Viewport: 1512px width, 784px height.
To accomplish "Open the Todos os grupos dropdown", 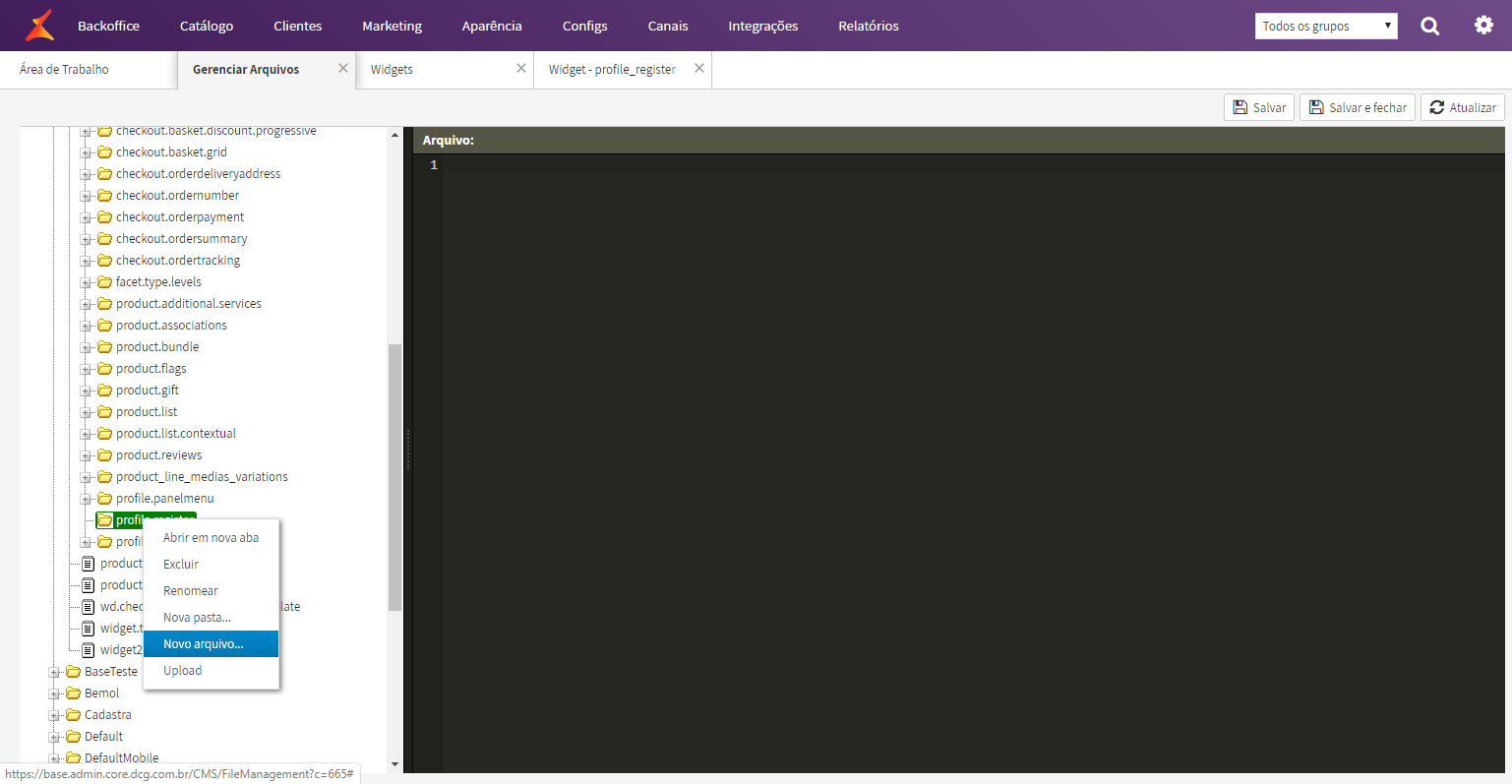I will pos(1326,26).
